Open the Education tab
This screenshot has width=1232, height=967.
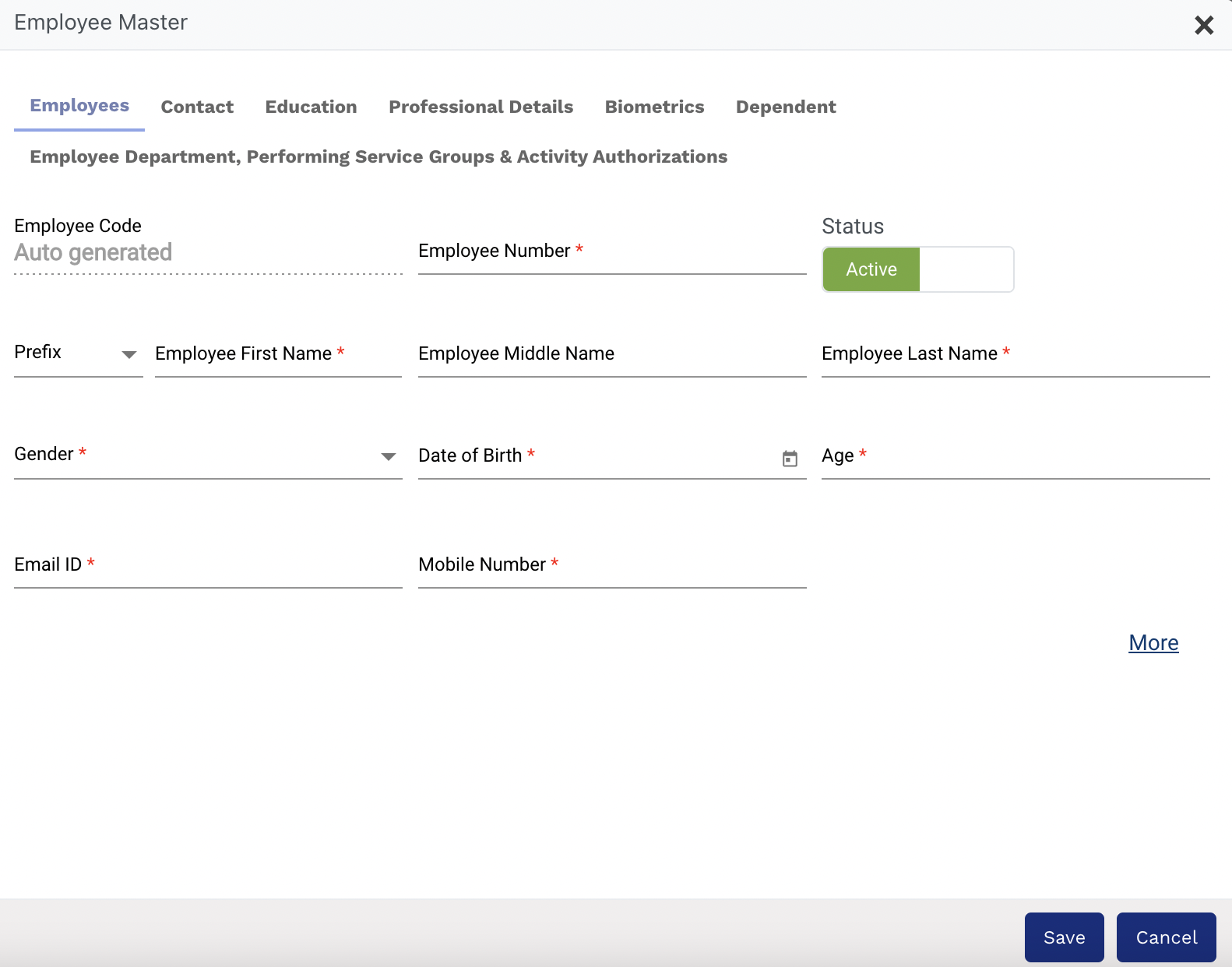tap(311, 107)
